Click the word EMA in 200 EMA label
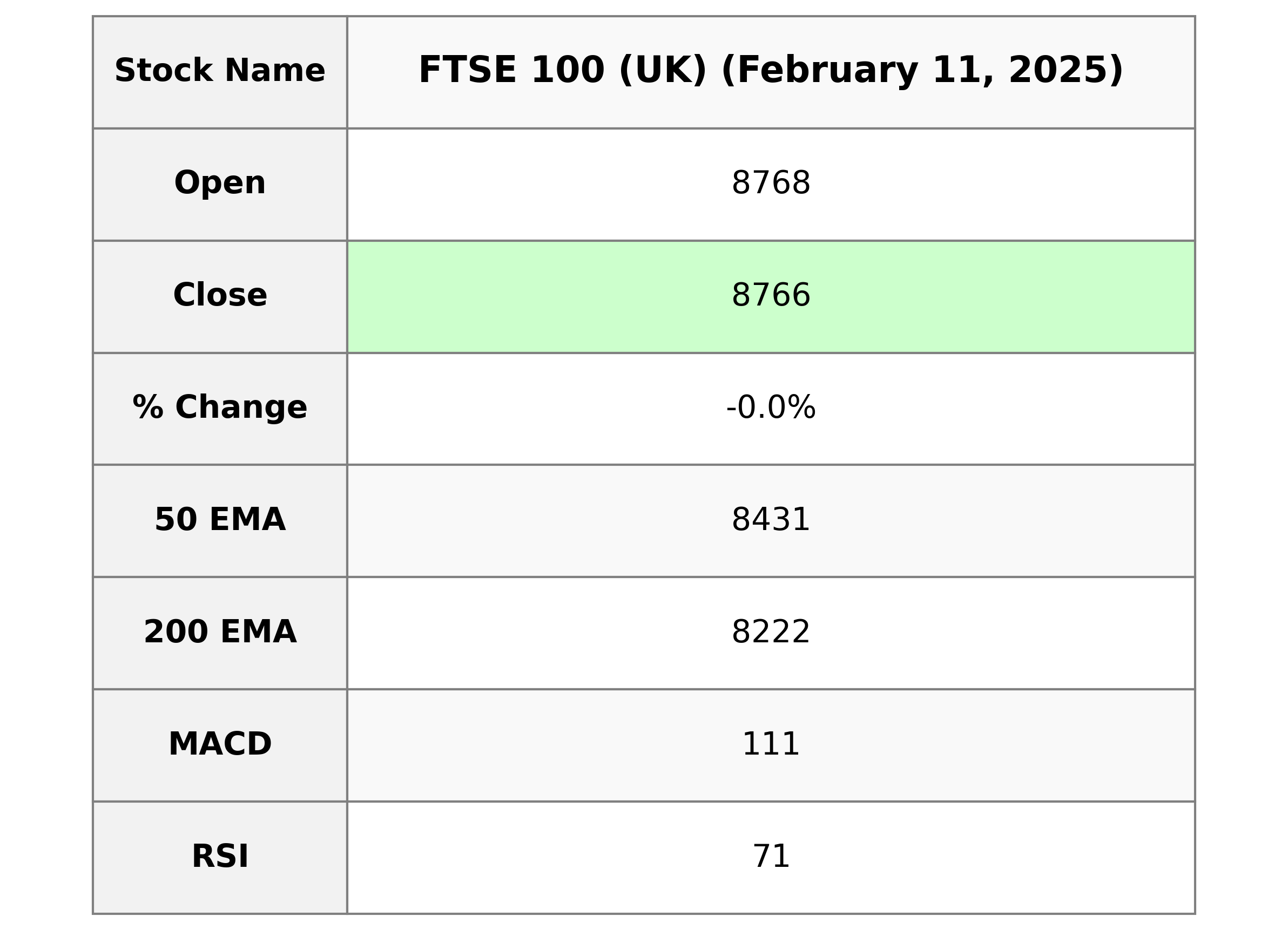Screen dimensions: 1288x930 coord(258,633)
